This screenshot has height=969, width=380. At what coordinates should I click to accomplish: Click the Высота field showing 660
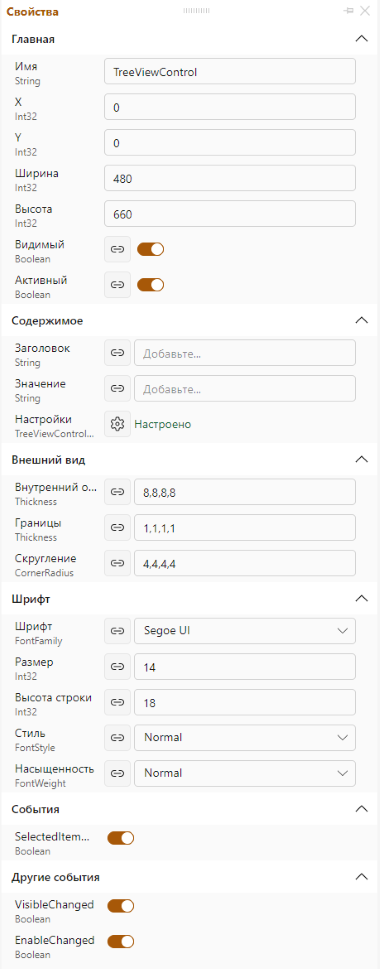coord(230,214)
